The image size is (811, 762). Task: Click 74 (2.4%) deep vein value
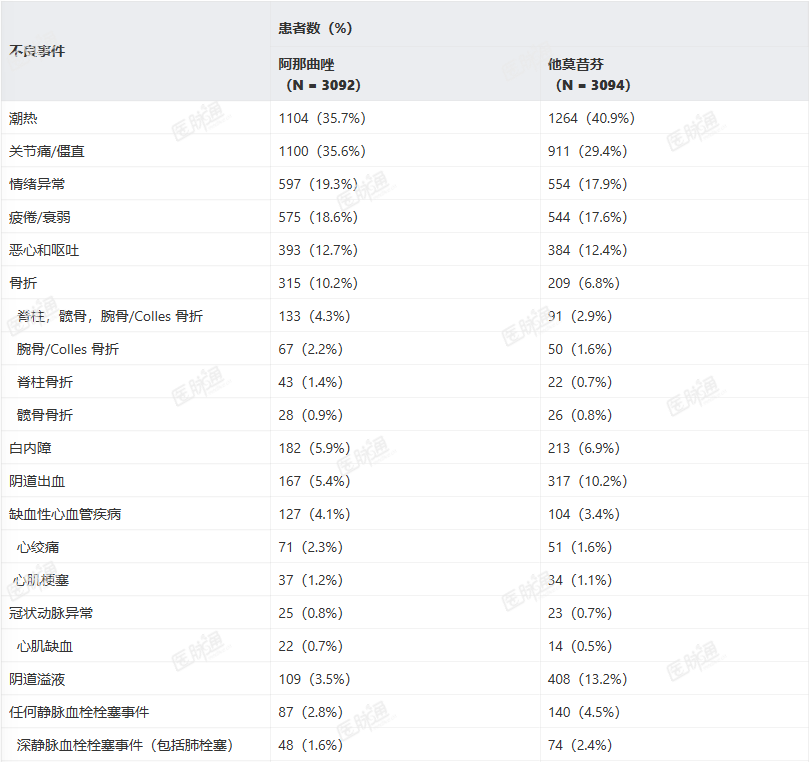[580, 745]
